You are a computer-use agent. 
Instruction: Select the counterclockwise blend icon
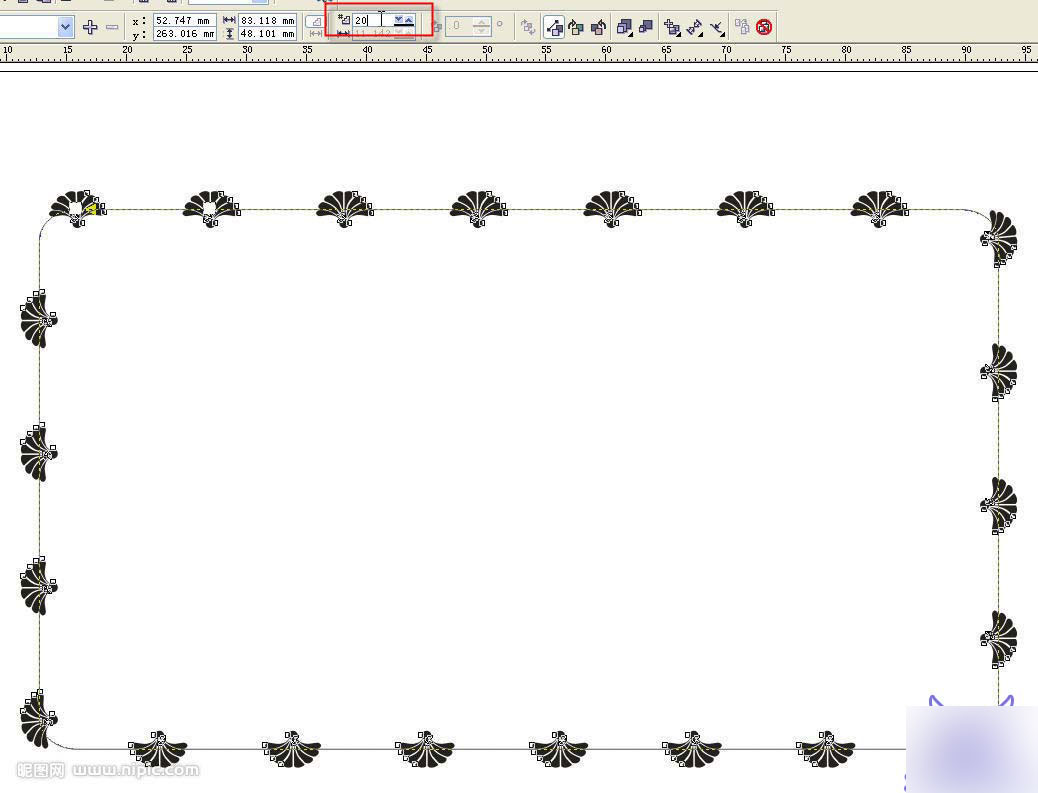[x=598, y=27]
